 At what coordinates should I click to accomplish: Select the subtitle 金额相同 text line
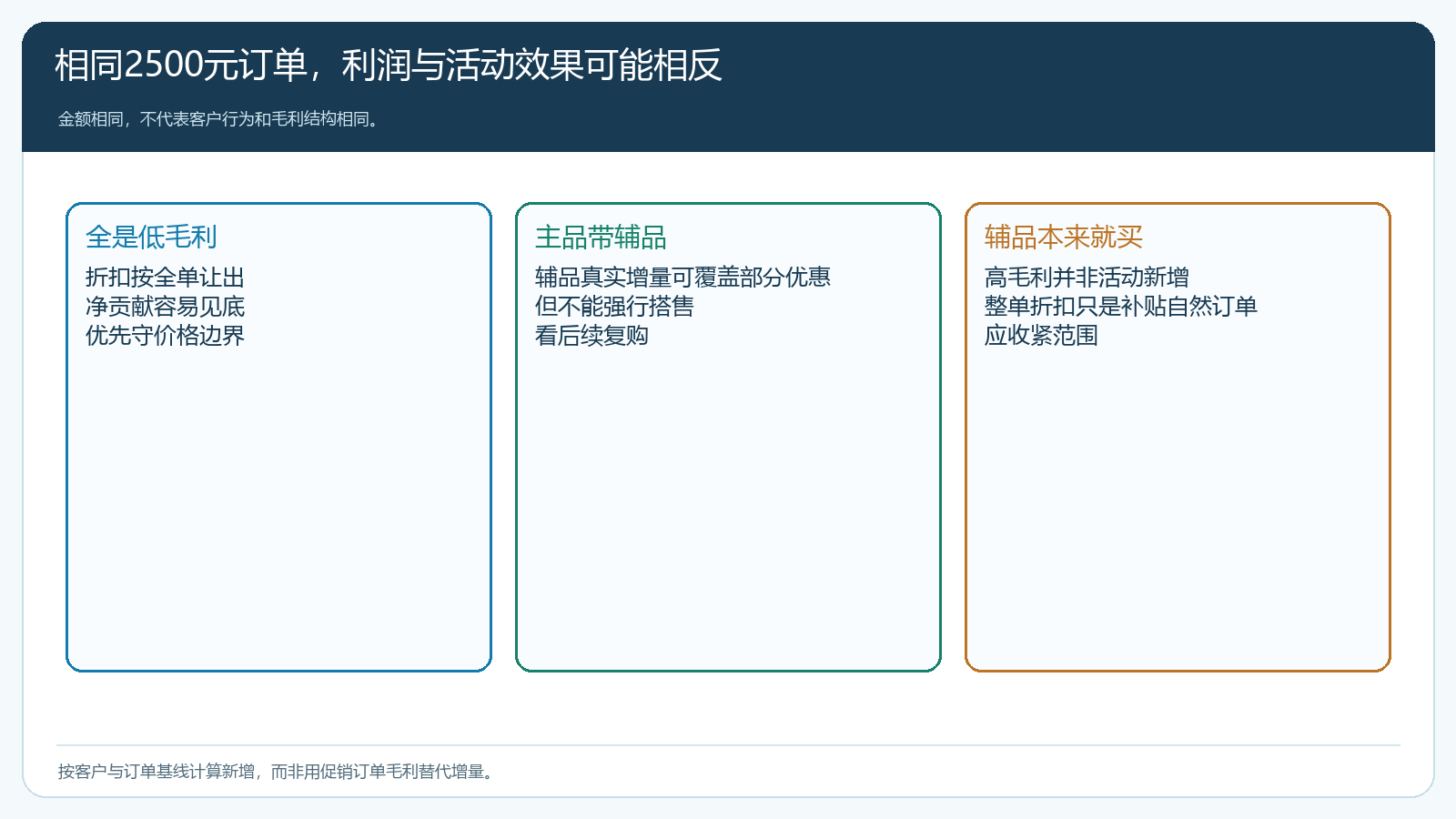pos(219,119)
